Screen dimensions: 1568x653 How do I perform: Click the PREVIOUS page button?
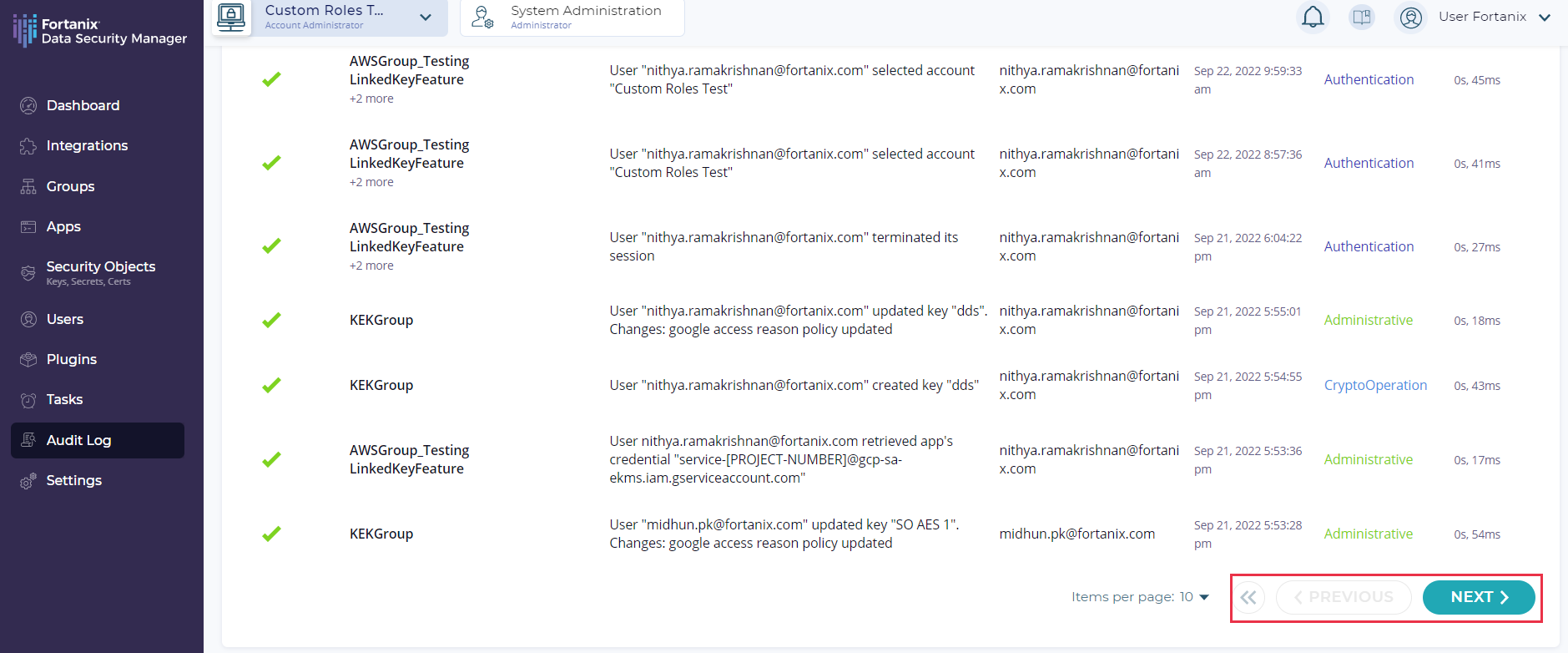point(1343,597)
